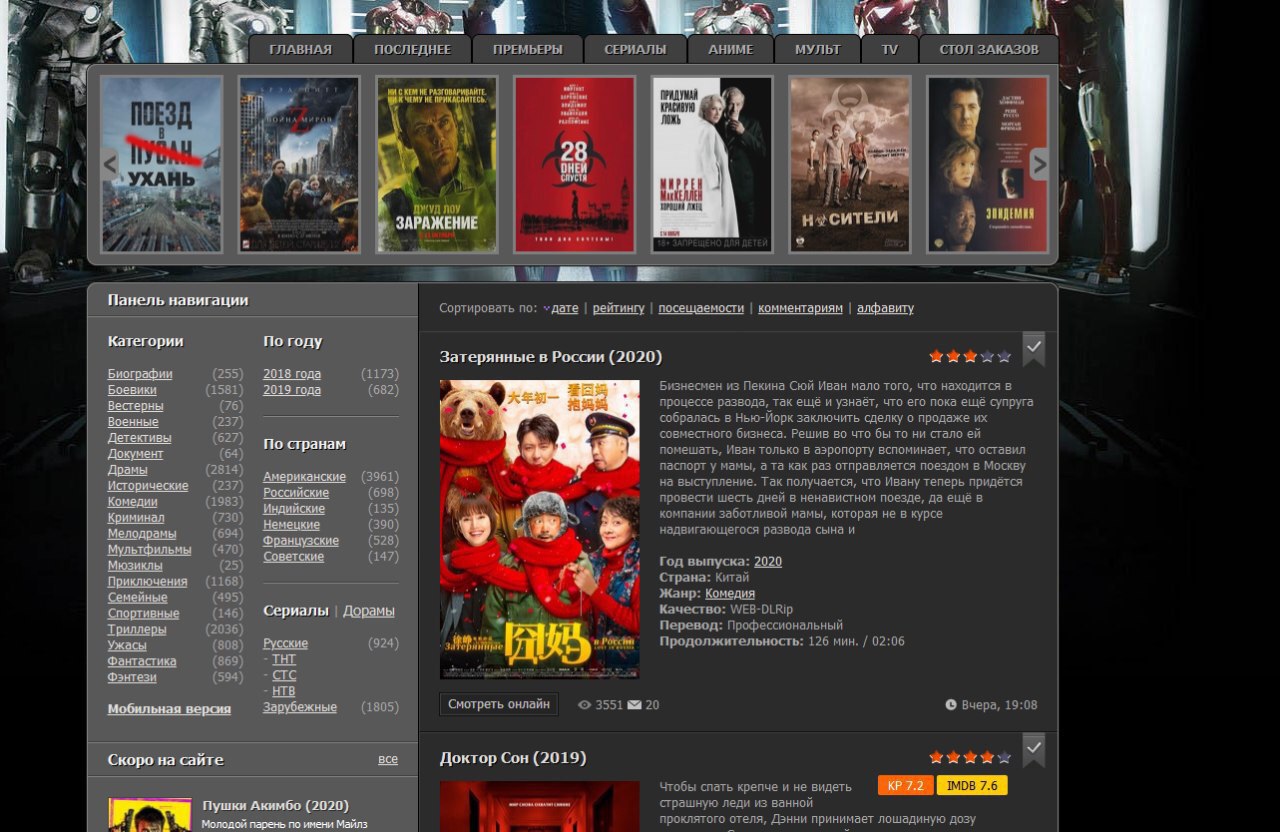Viewport: 1280px width, 832px height.
Task: Open the Эпидемия movie poster
Action: tap(988, 164)
